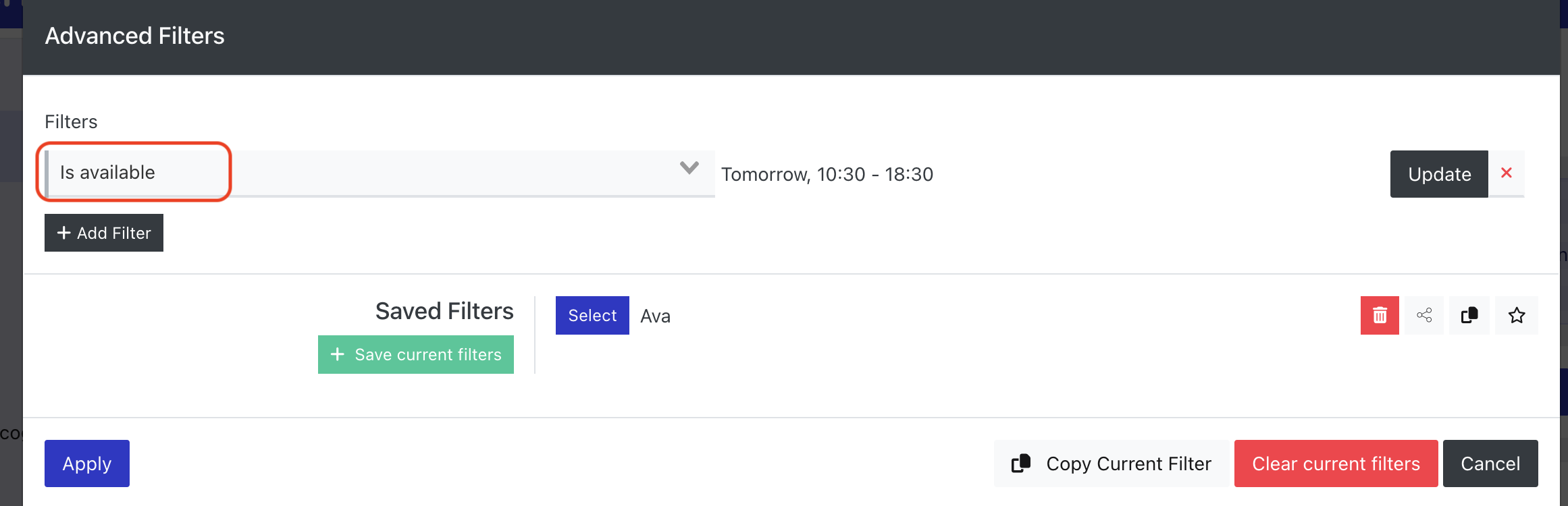Clear current filters with the red button
1568x506 pixels.
tap(1336, 463)
